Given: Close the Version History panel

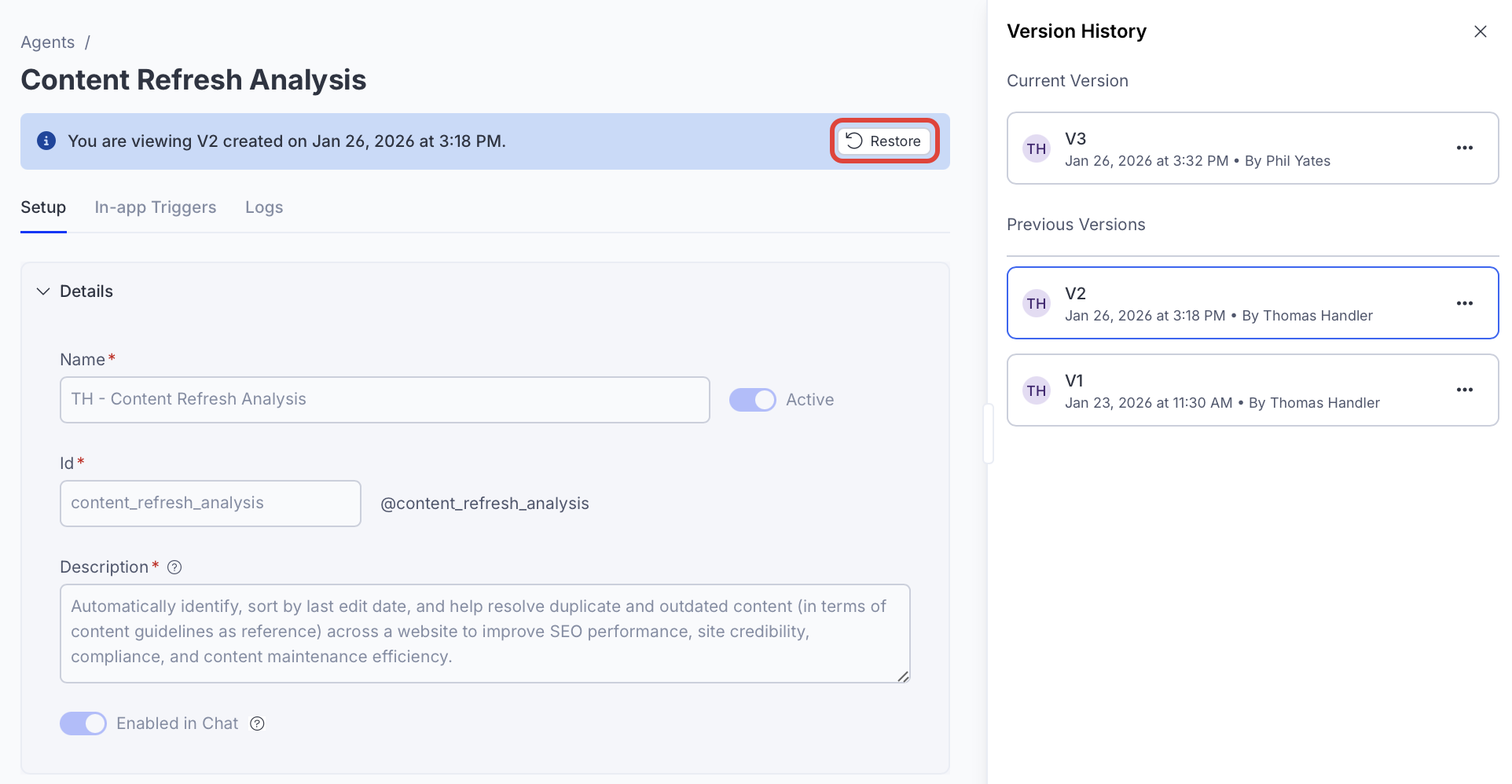Looking at the screenshot, I should pyautogui.click(x=1480, y=31).
